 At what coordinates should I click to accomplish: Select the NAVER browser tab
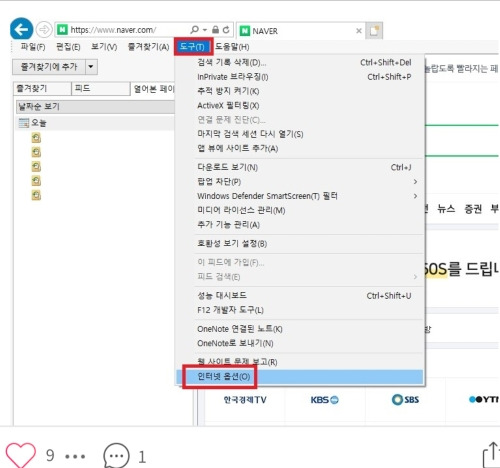[x=301, y=31]
